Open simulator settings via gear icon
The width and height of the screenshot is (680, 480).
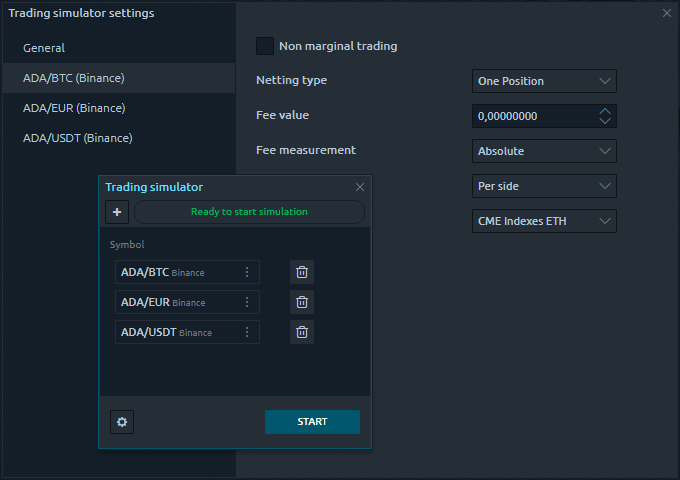(x=122, y=422)
